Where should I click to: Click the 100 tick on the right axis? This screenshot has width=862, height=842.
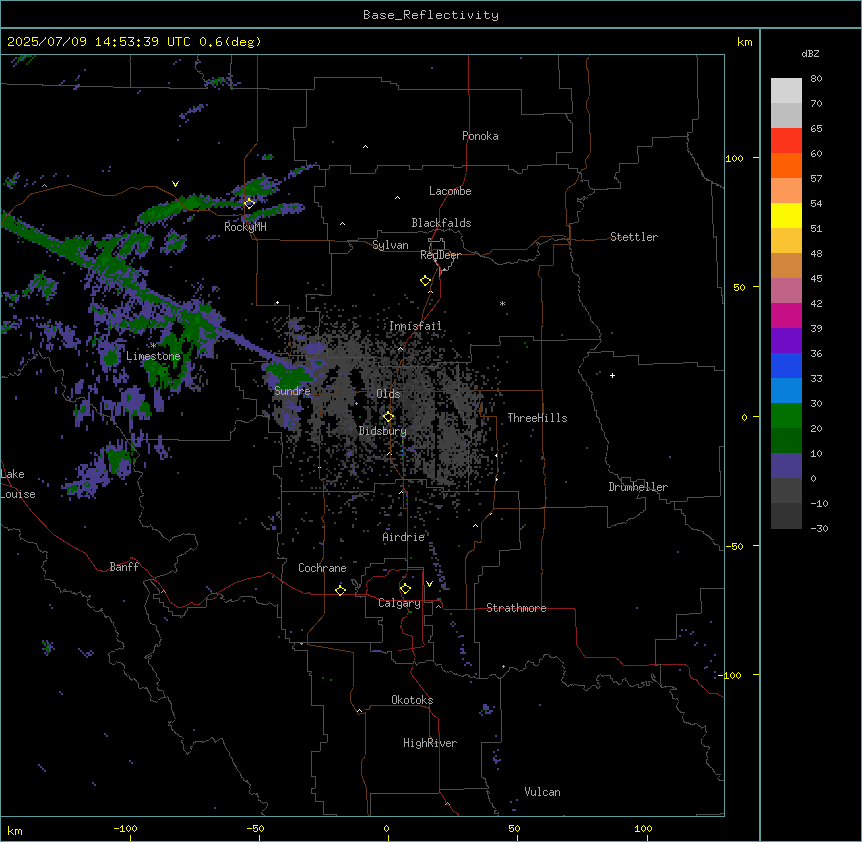[734, 158]
